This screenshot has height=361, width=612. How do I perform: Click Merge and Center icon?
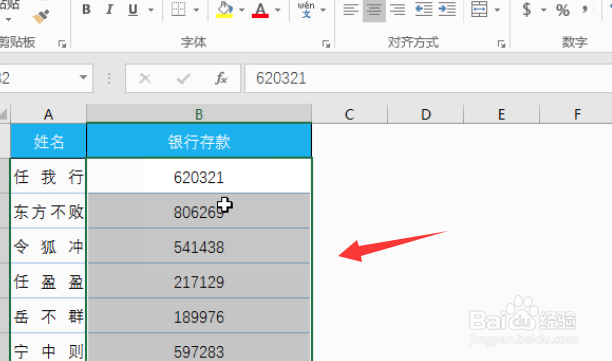pos(479,9)
